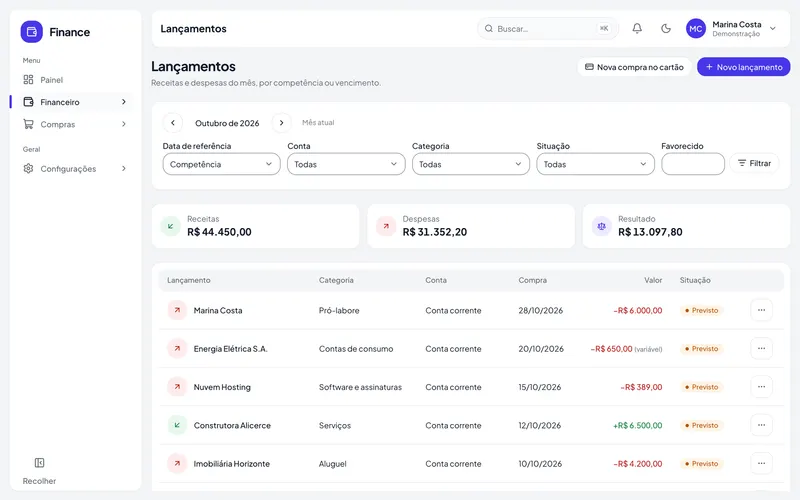The height and width of the screenshot is (500, 800).
Task: Open actions menu for Nuvem Hosting row
Action: (761, 387)
